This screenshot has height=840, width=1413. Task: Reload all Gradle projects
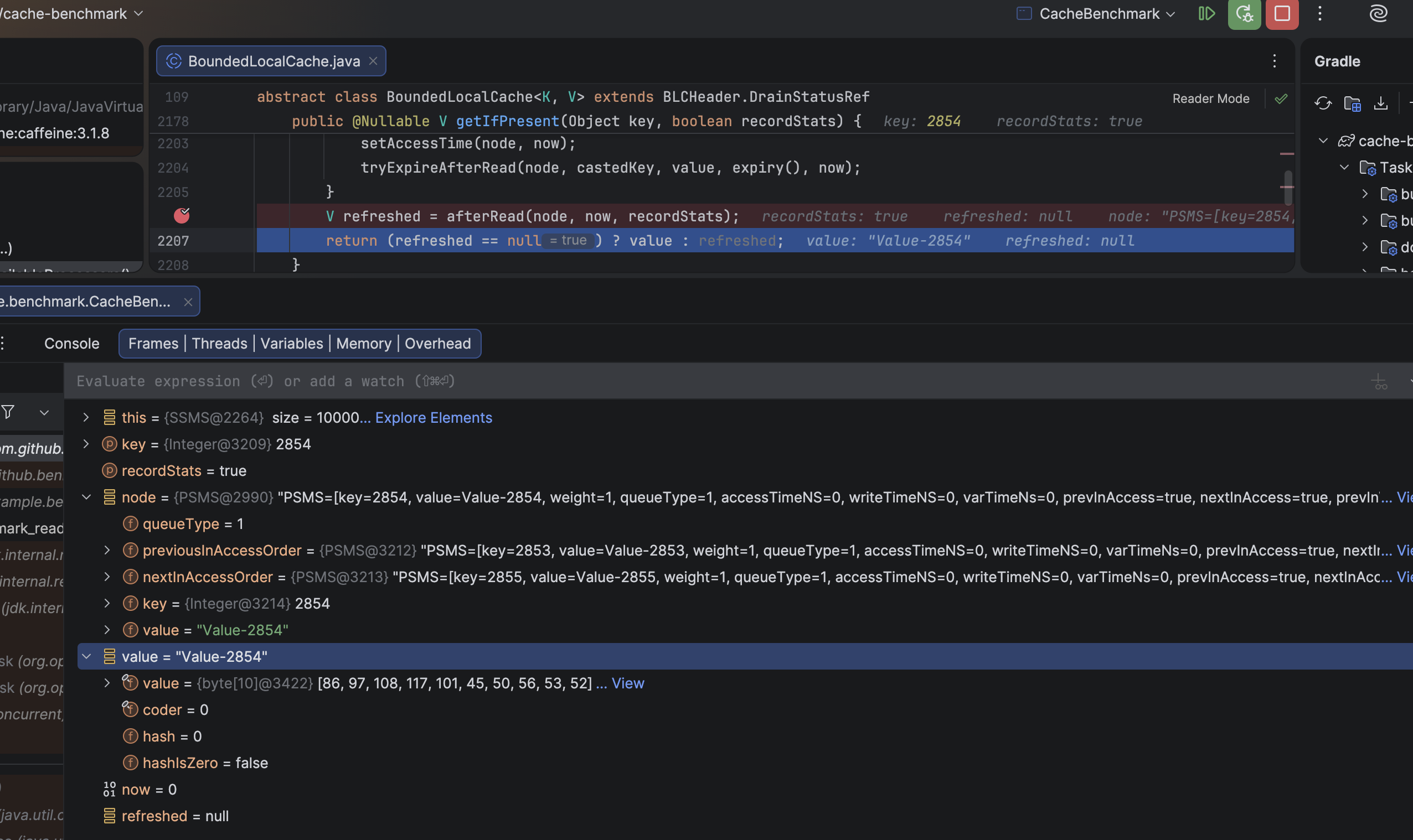[1323, 103]
